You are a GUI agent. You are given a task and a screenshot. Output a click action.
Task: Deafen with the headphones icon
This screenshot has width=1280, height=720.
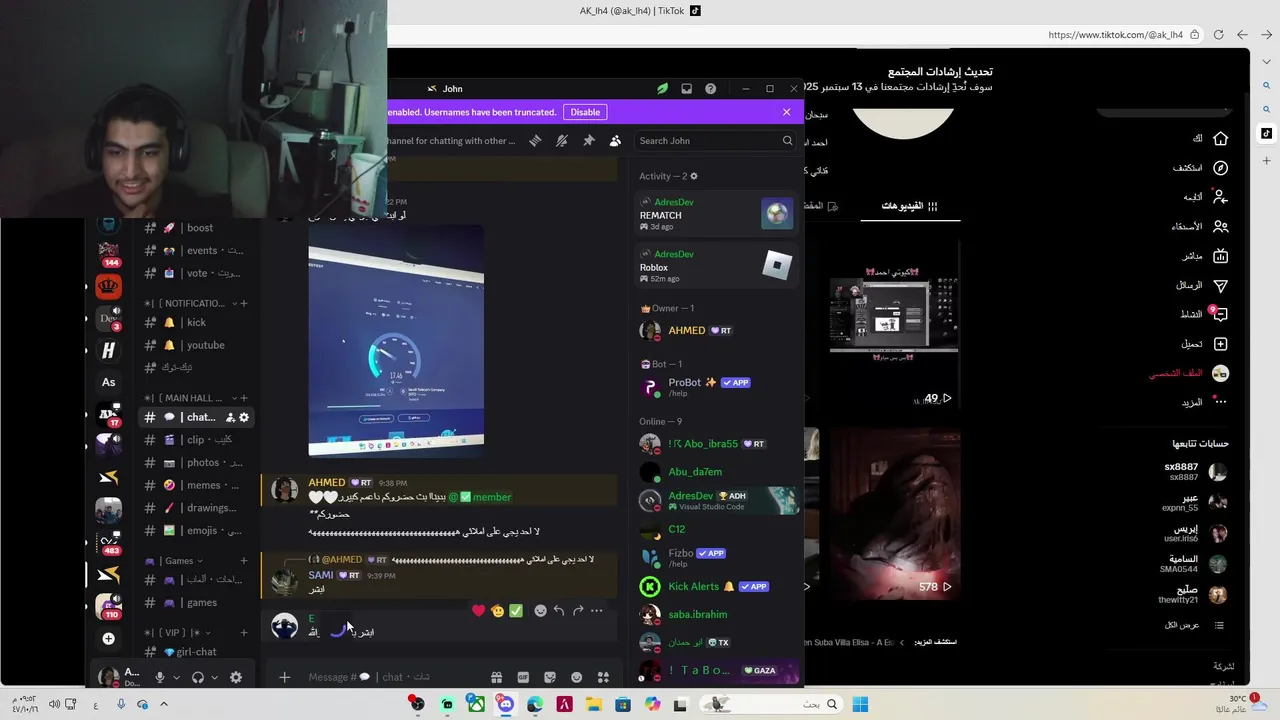tap(198, 677)
